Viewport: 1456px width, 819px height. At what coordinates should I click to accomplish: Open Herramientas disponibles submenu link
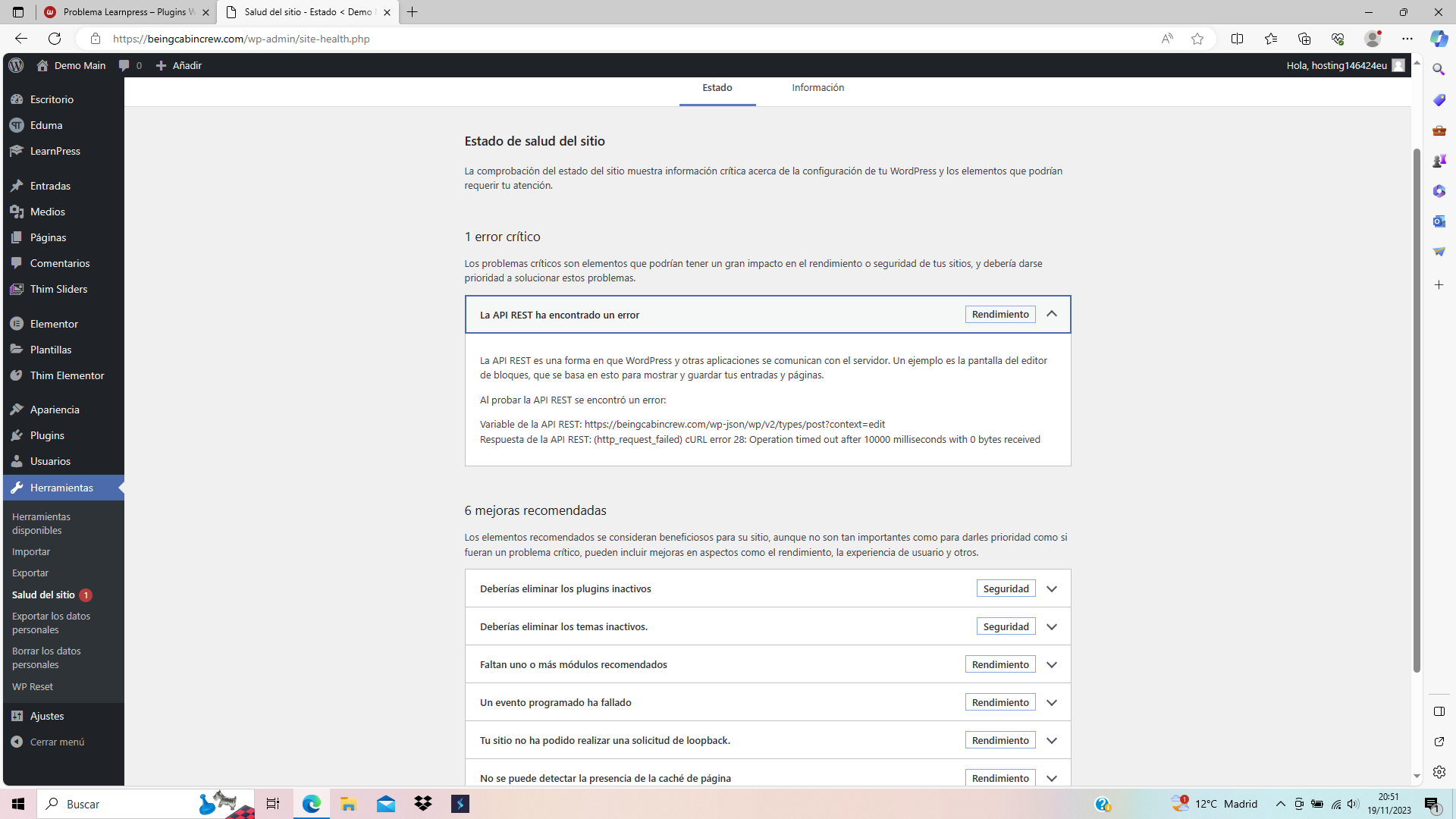41,523
